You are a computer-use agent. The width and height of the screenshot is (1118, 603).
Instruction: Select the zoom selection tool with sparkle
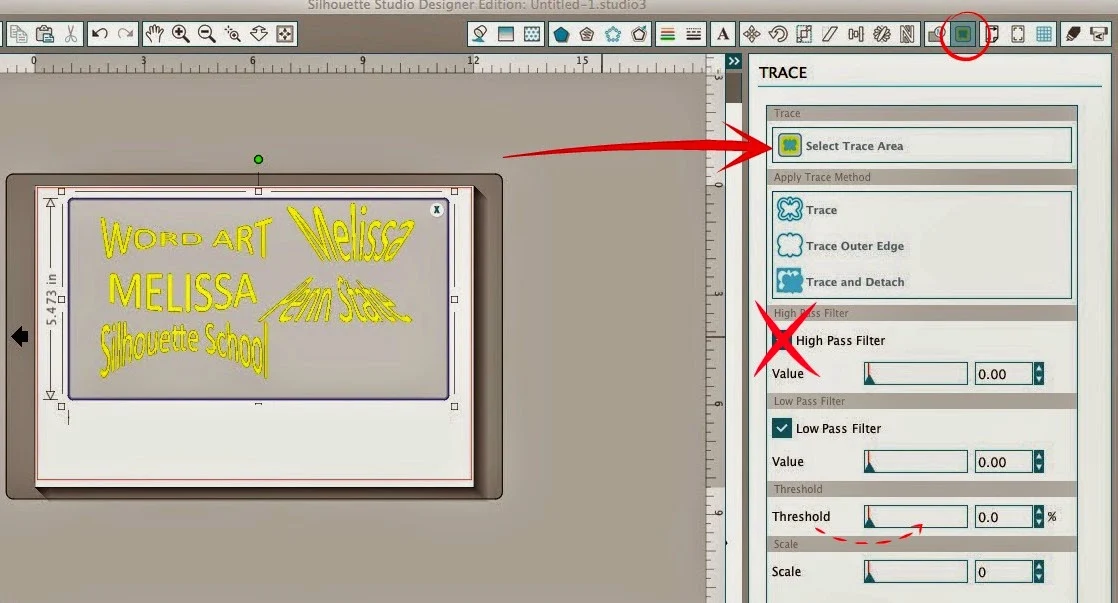tap(232, 34)
